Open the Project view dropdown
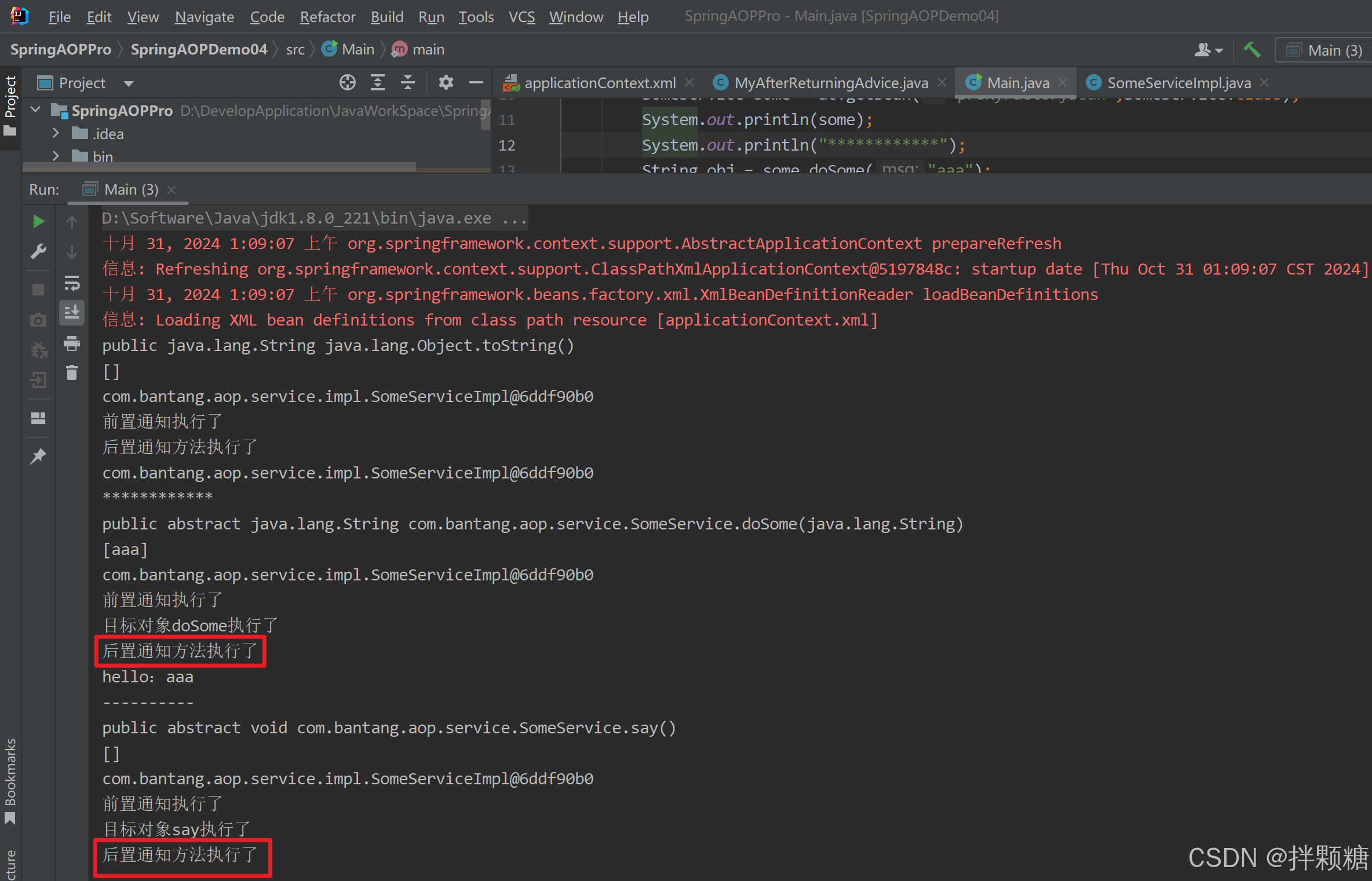The height and width of the screenshot is (881, 1372). click(129, 83)
